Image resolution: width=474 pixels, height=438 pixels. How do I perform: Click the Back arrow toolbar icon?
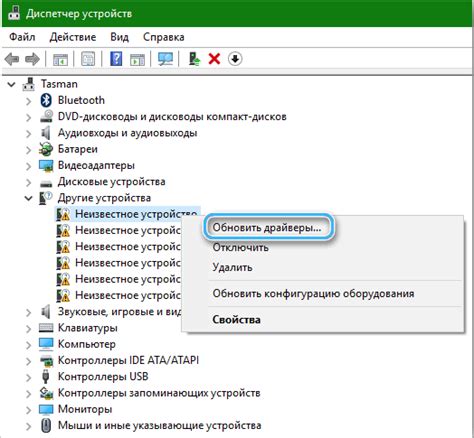point(12,59)
